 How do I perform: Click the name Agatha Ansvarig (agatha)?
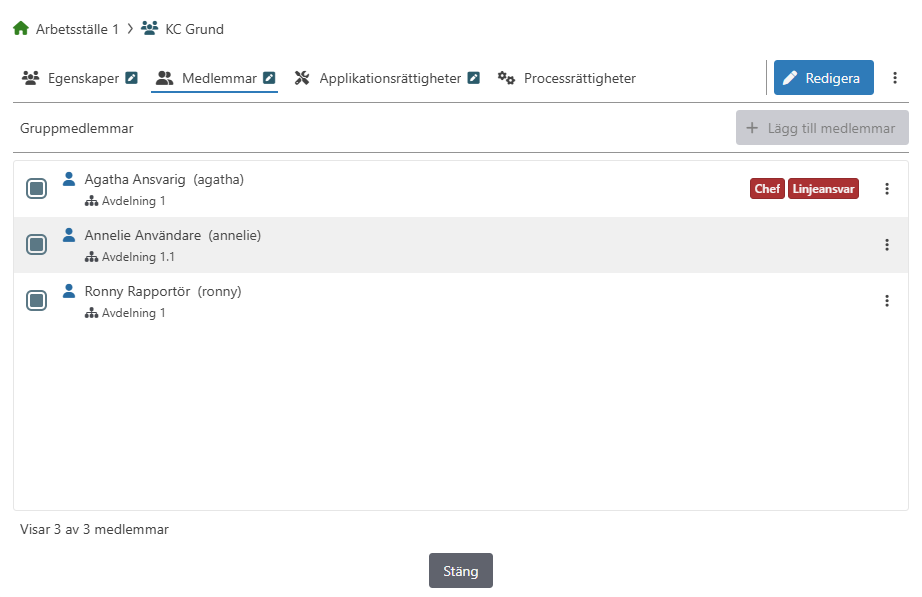(x=164, y=179)
